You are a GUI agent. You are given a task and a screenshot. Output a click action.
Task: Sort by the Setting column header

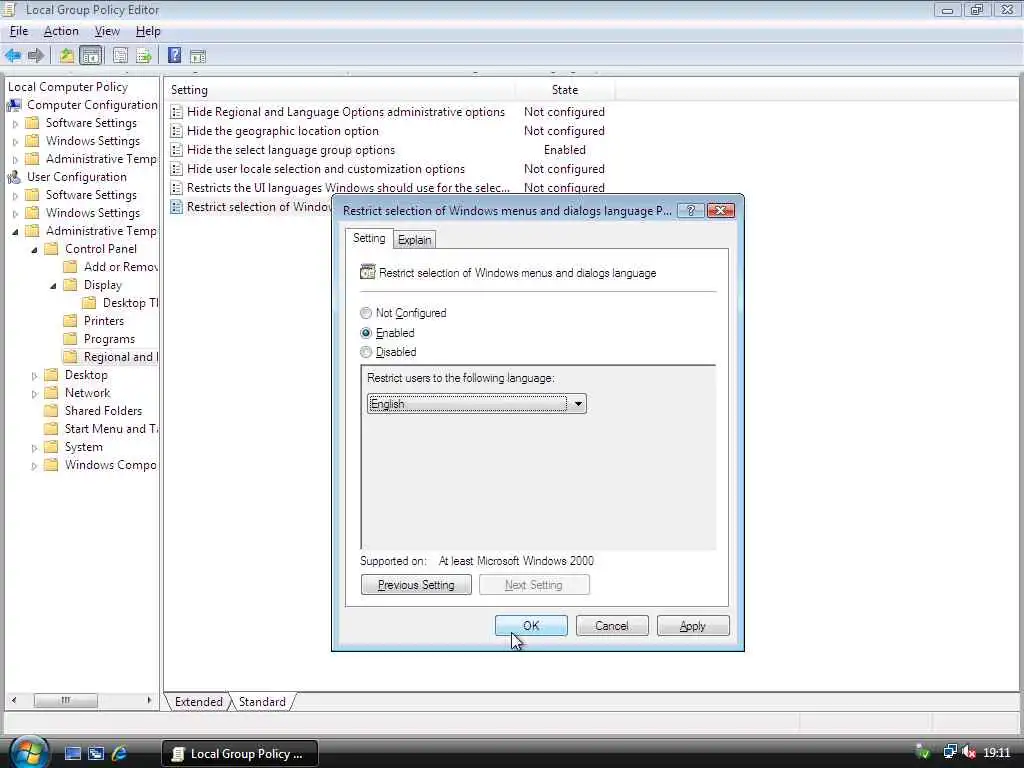340,90
